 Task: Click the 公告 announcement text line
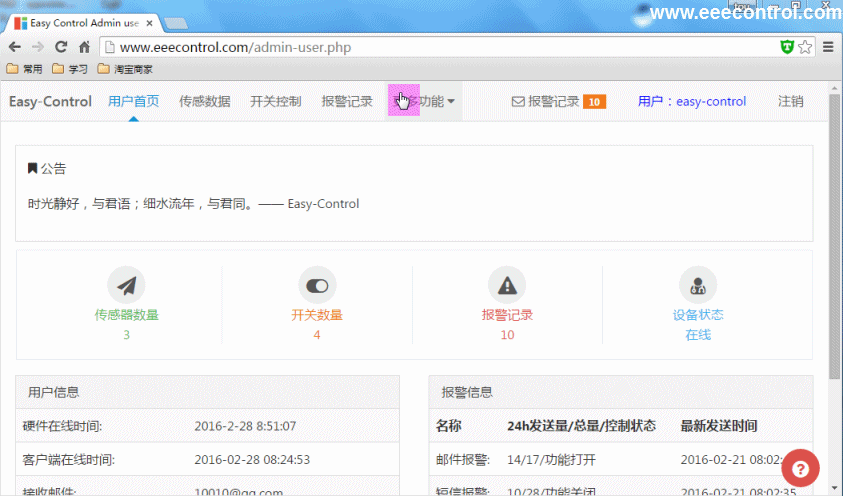(194, 204)
